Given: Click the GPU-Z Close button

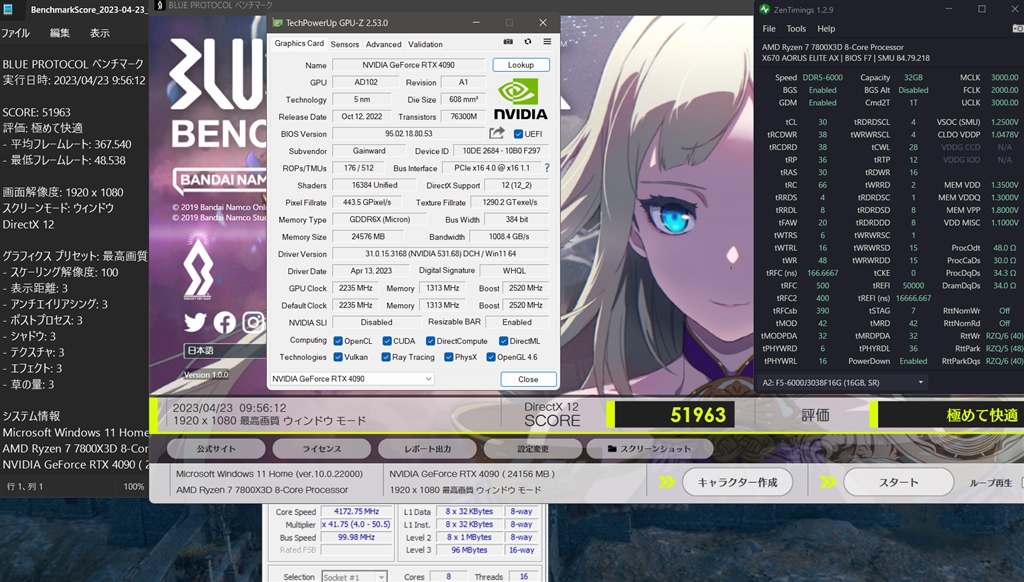Looking at the screenshot, I should tap(528, 379).
